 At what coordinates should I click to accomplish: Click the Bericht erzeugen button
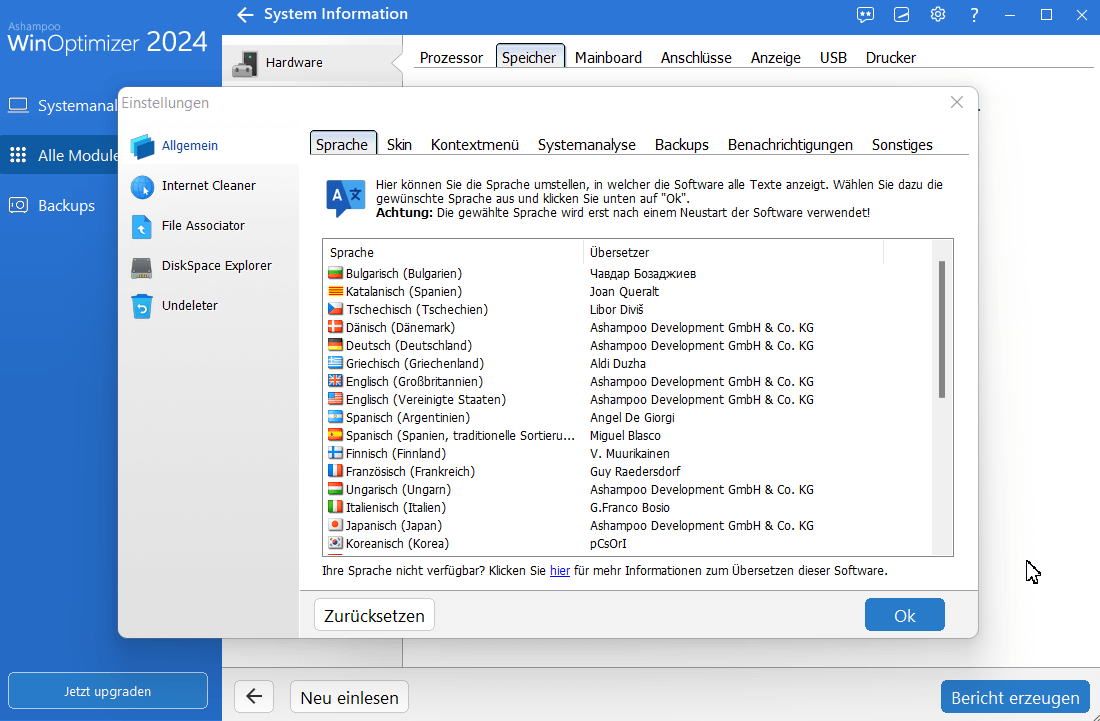[1015, 697]
